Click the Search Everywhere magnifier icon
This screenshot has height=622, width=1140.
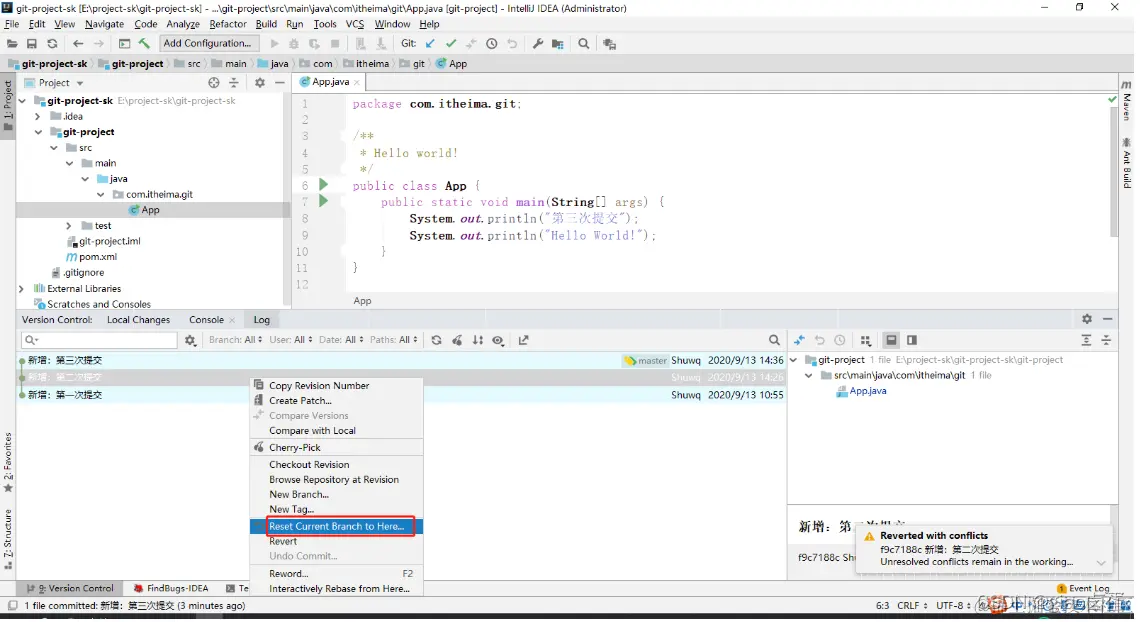pos(583,44)
